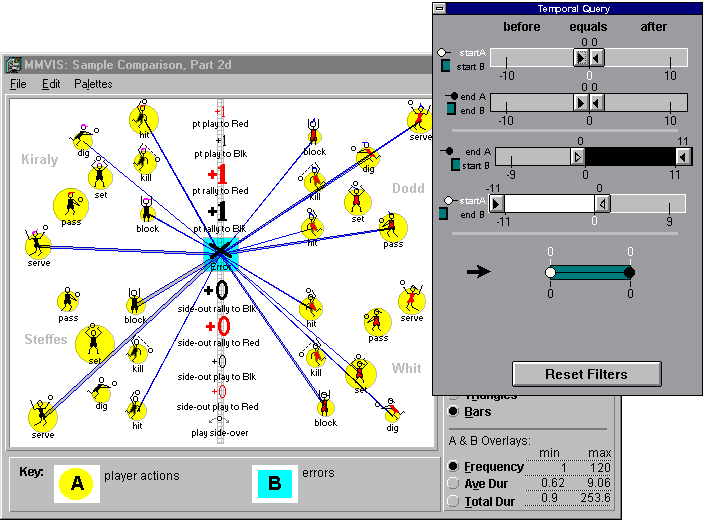Click Whit's serve player icon
Screen dimensions: 703x520
(x=412, y=298)
